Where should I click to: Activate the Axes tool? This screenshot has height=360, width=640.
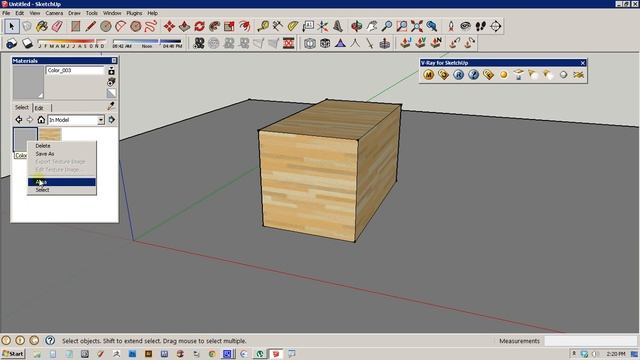[323, 27]
